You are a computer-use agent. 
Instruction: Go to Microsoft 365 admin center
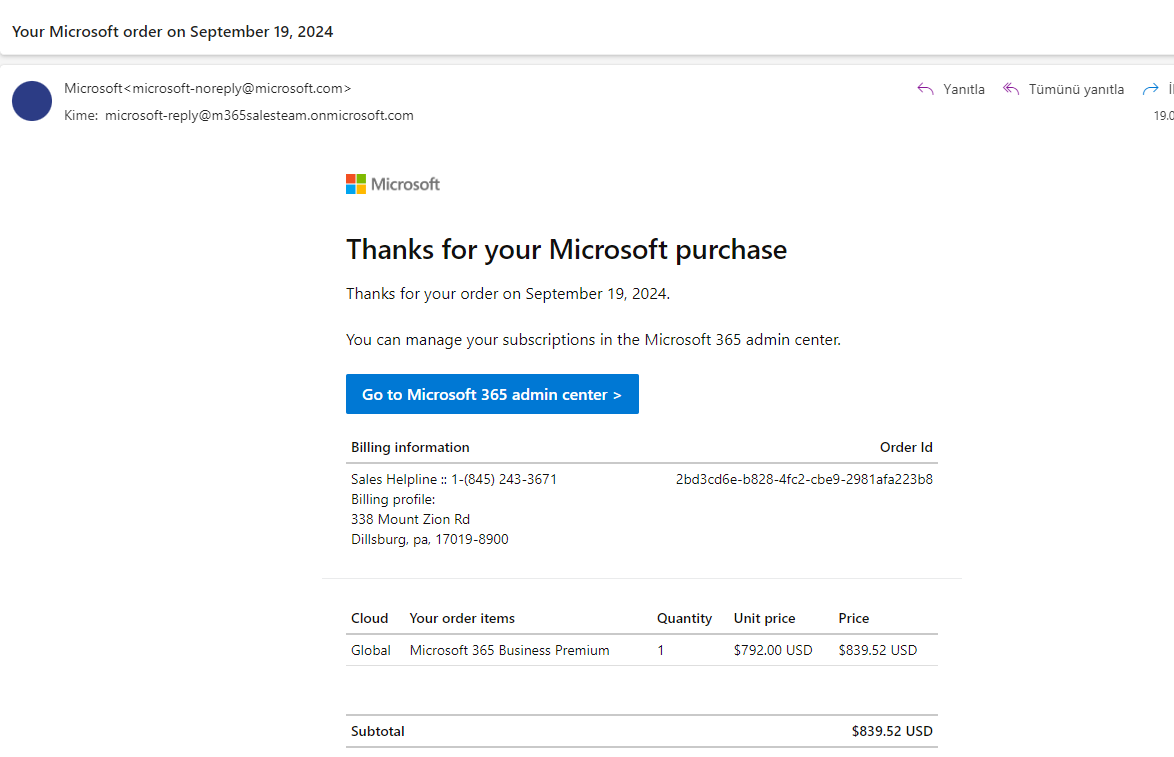pos(492,394)
